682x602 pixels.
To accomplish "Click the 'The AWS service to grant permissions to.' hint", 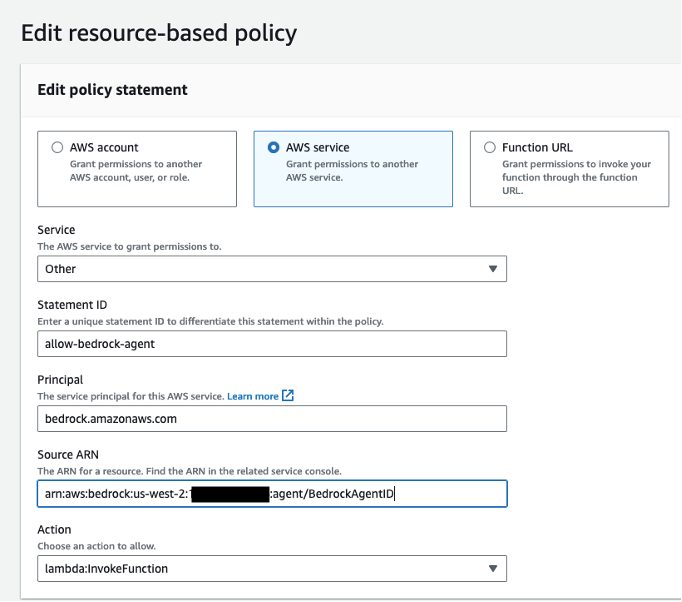I will [129, 247].
